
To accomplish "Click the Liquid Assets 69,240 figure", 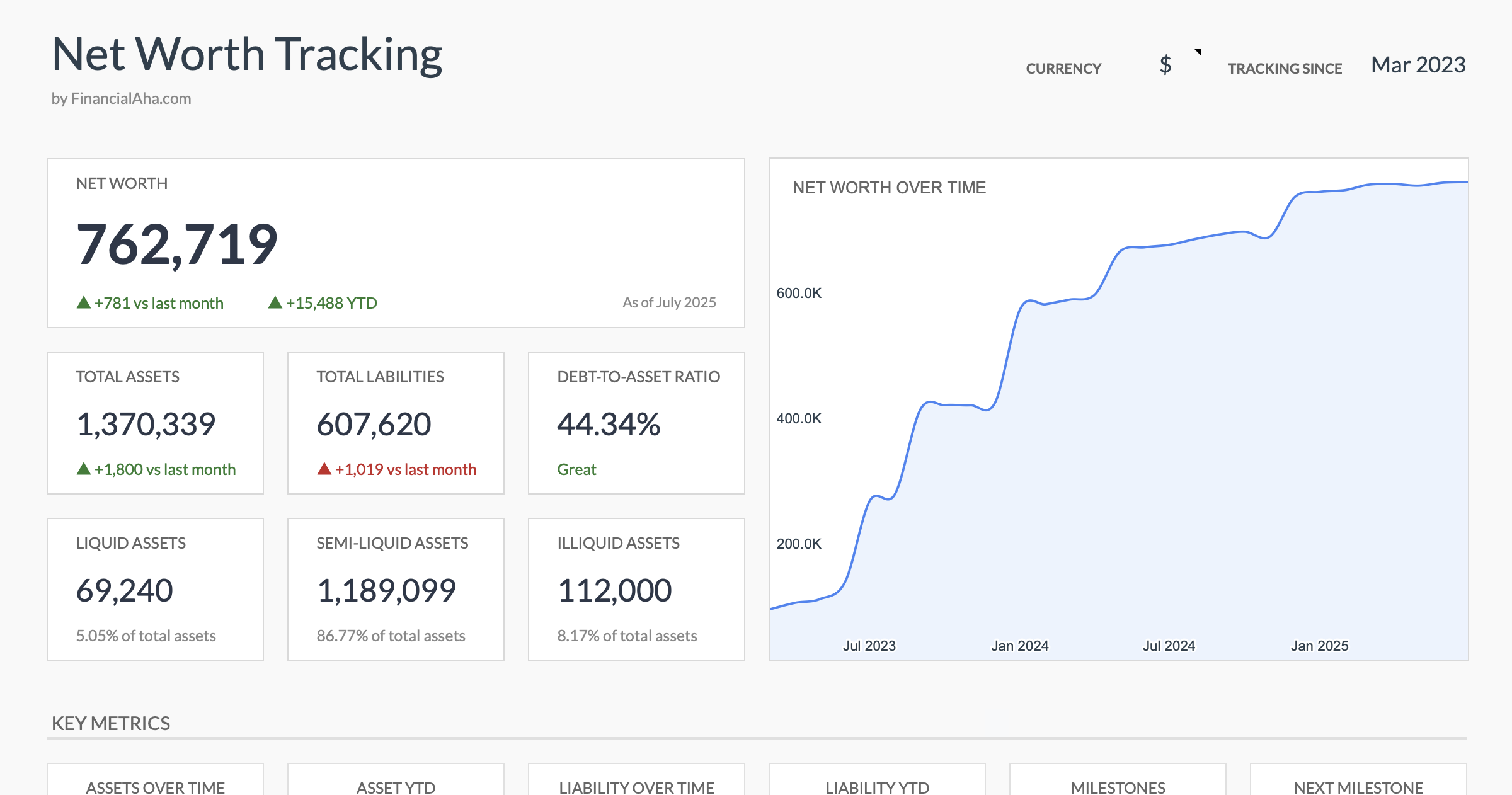I will (125, 591).
